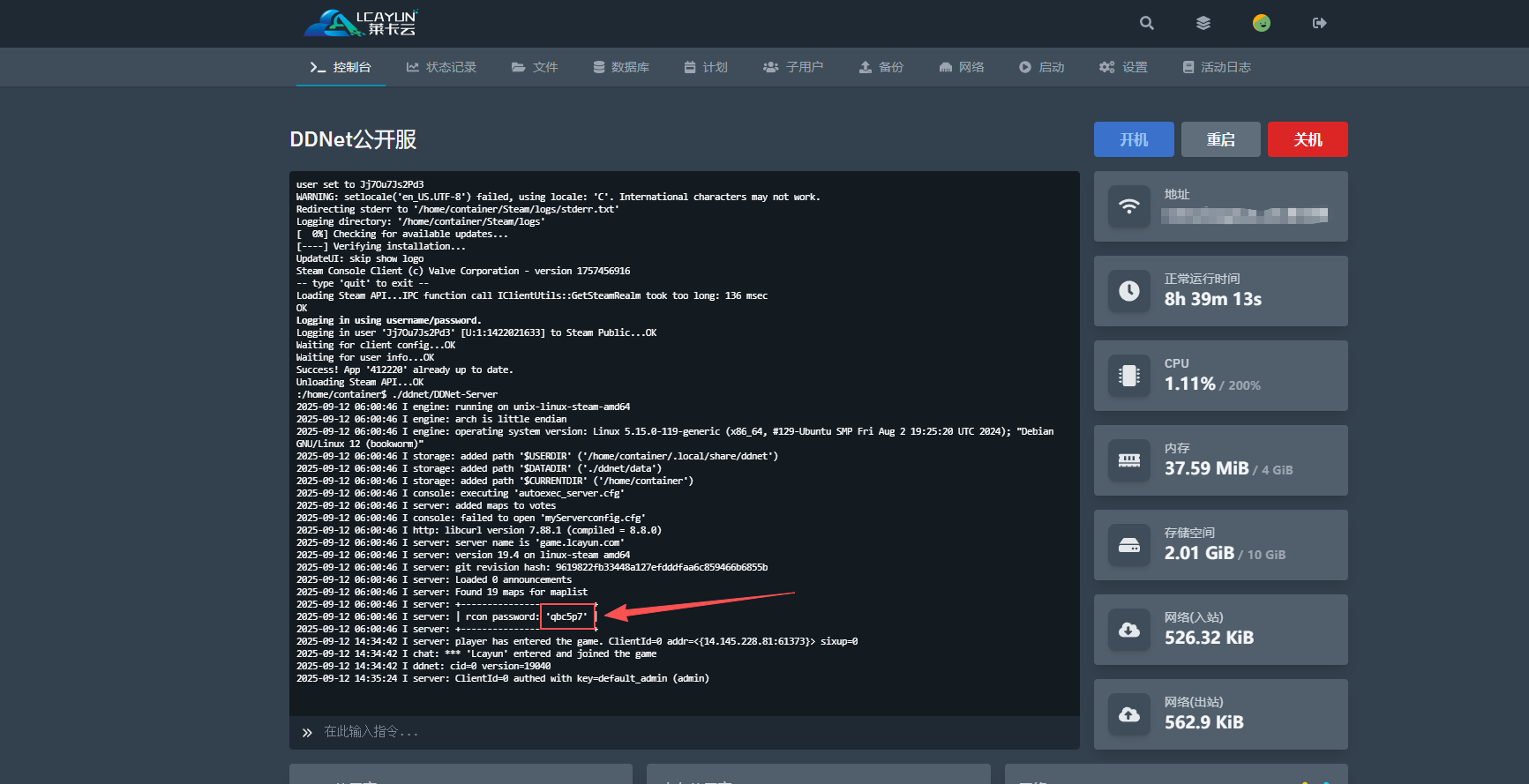Click the grey 重启 button
The height and width of the screenshot is (784, 1529).
pos(1221,139)
